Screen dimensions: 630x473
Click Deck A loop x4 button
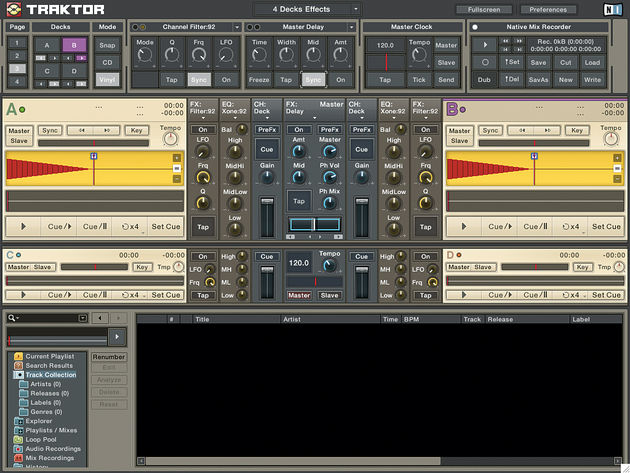click(x=130, y=227)
